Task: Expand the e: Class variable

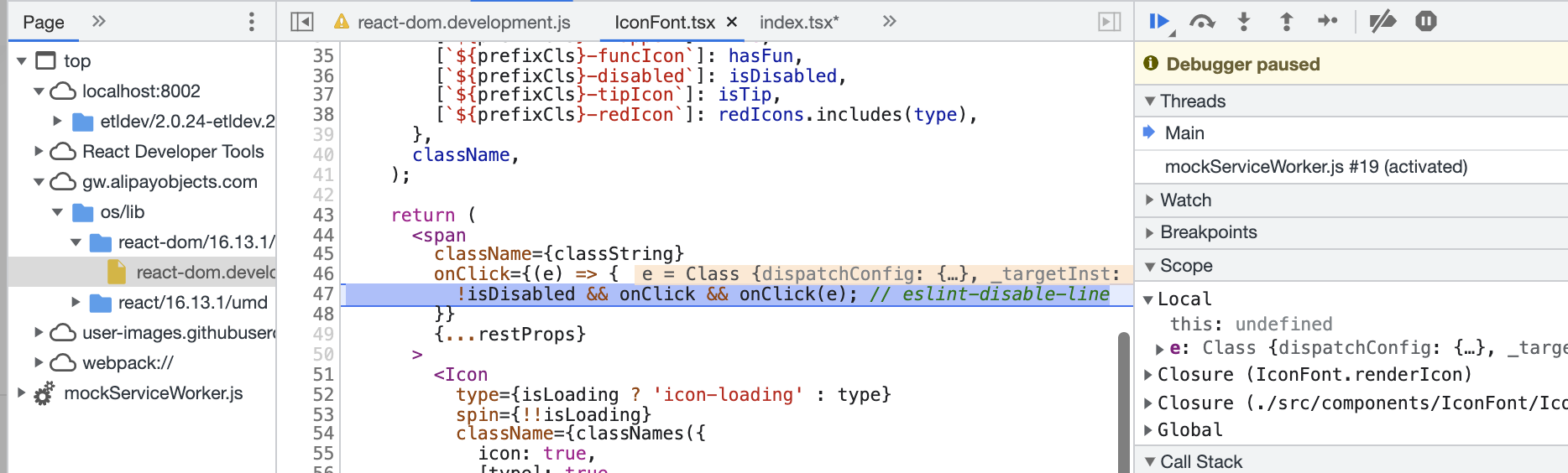Action: click(x=1159, y=349)
